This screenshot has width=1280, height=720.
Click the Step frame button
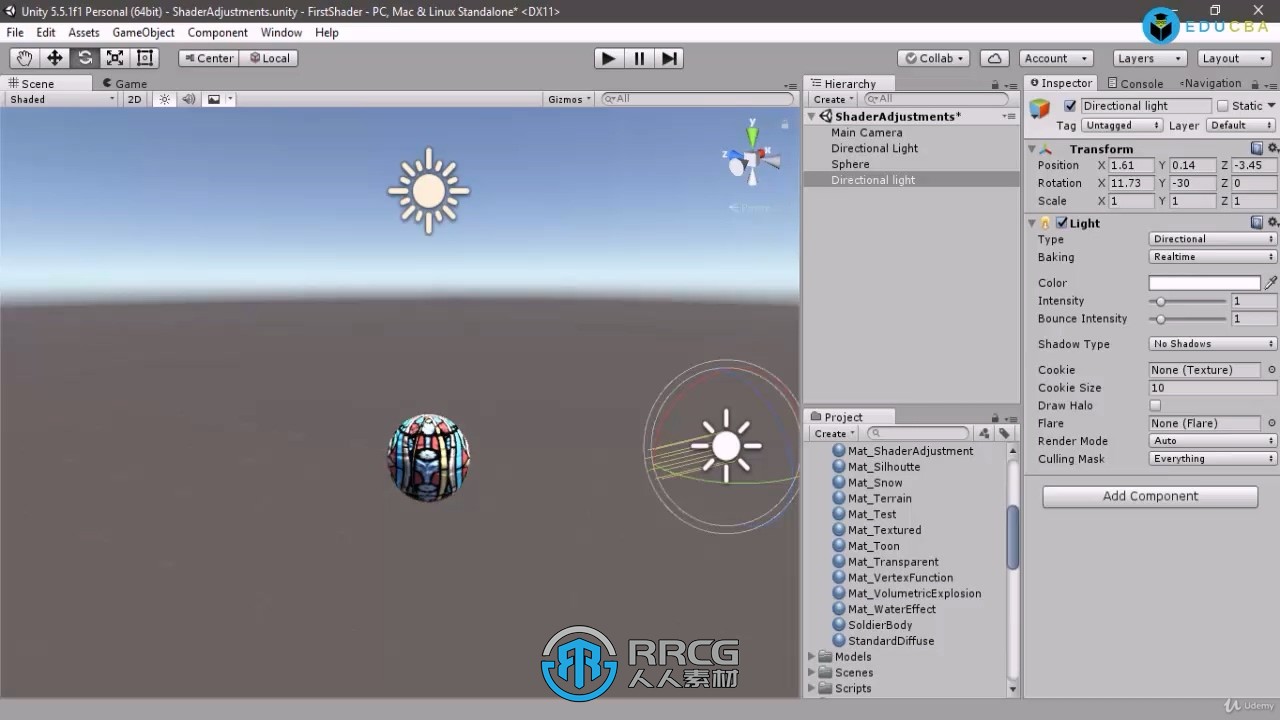coord(669,58)
